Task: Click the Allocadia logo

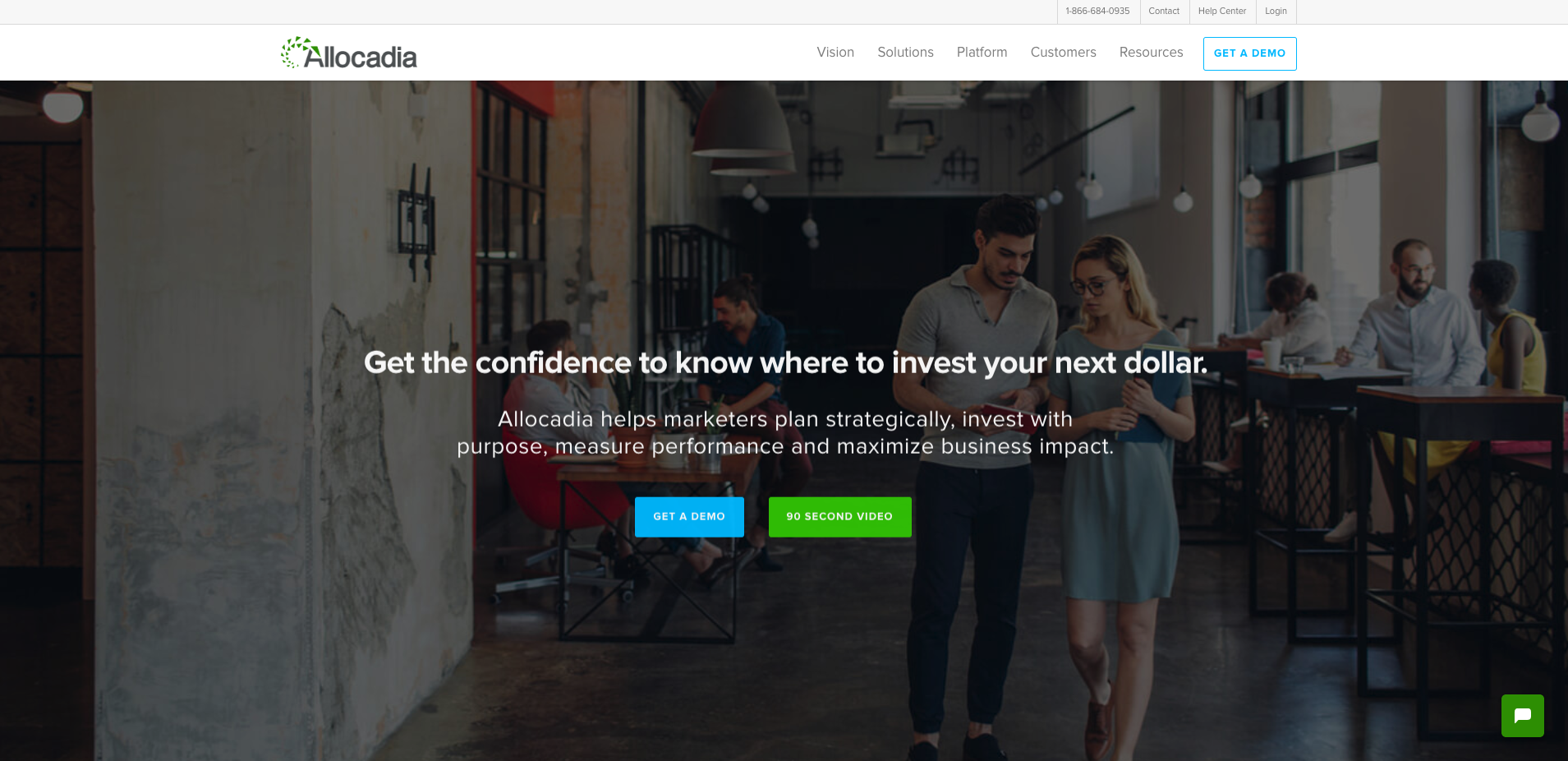Action: pos(349,53)
